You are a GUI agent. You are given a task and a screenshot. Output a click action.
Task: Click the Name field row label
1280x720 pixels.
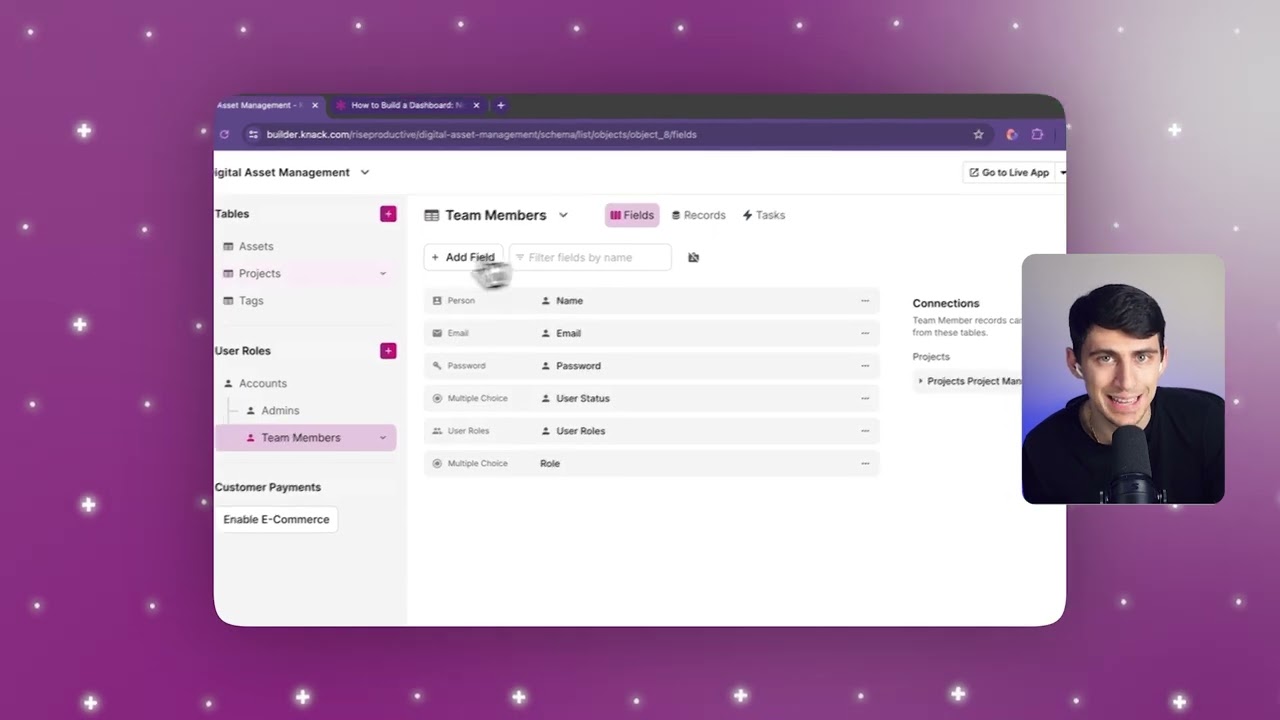tap(569, 300)
